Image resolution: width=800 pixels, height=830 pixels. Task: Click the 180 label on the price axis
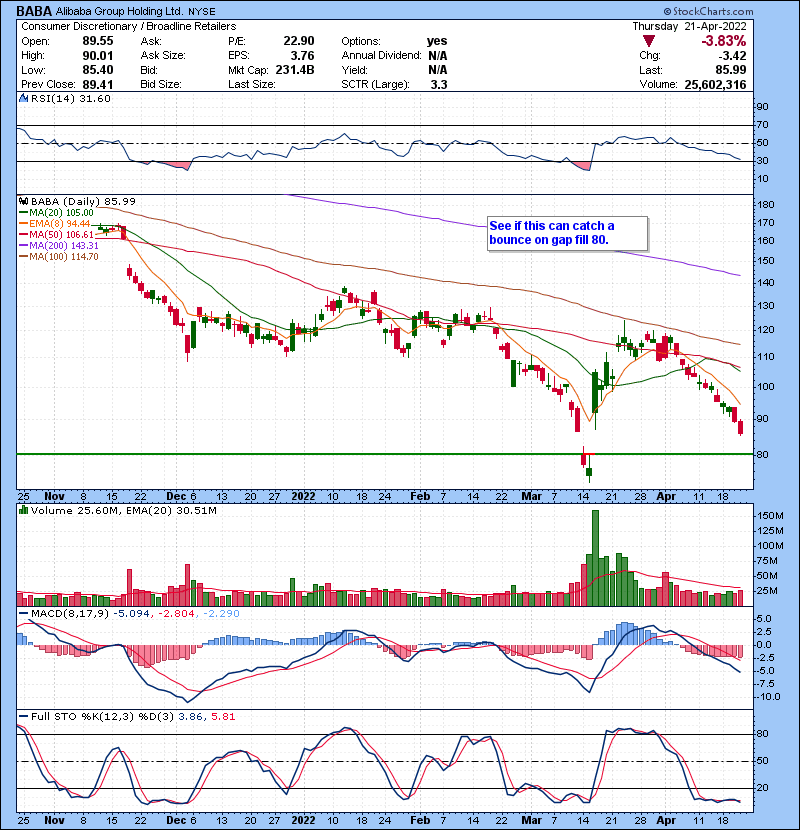click(x=765, y=205)
